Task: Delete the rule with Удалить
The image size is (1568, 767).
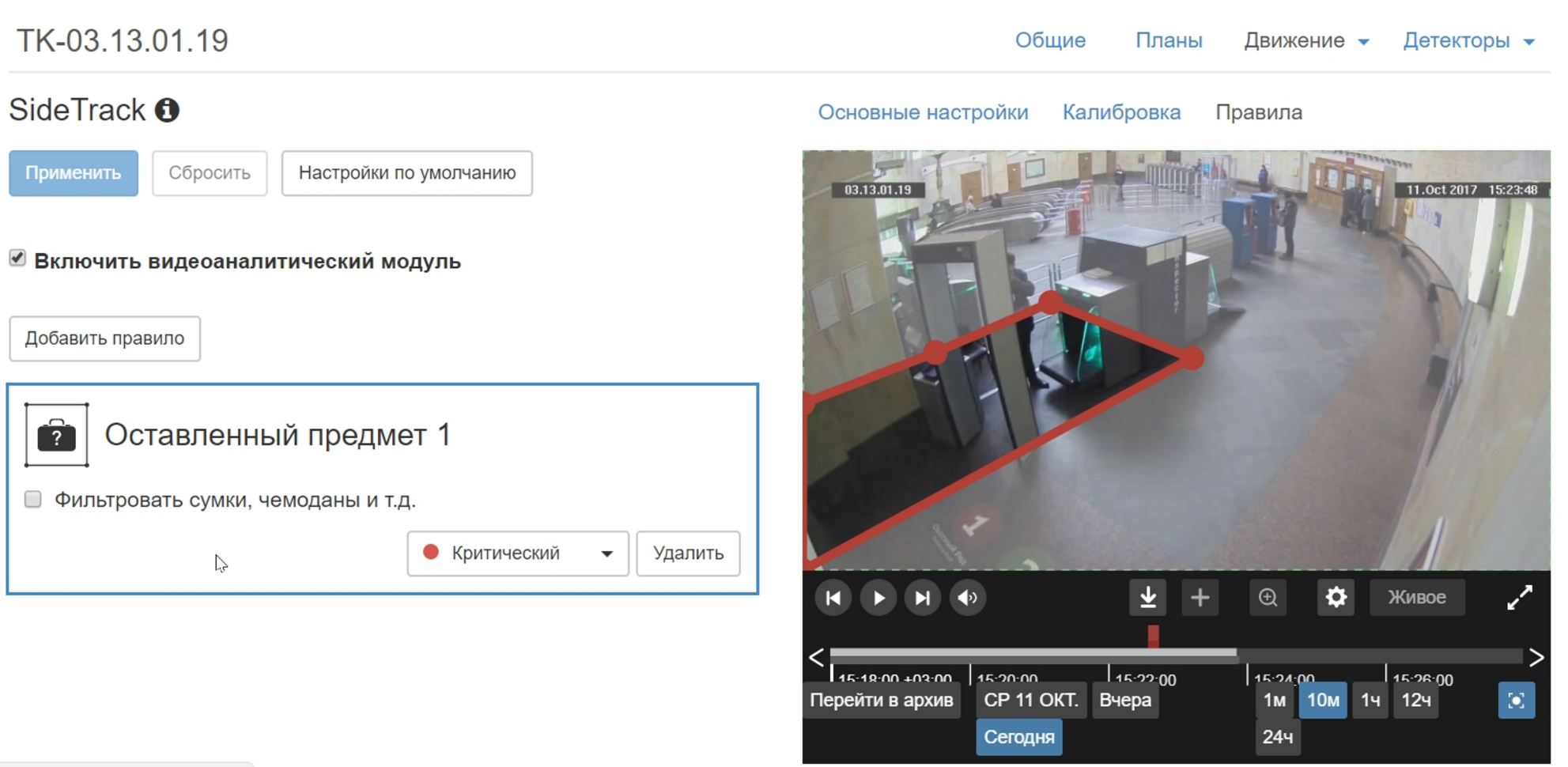Action: pos(688,554)
